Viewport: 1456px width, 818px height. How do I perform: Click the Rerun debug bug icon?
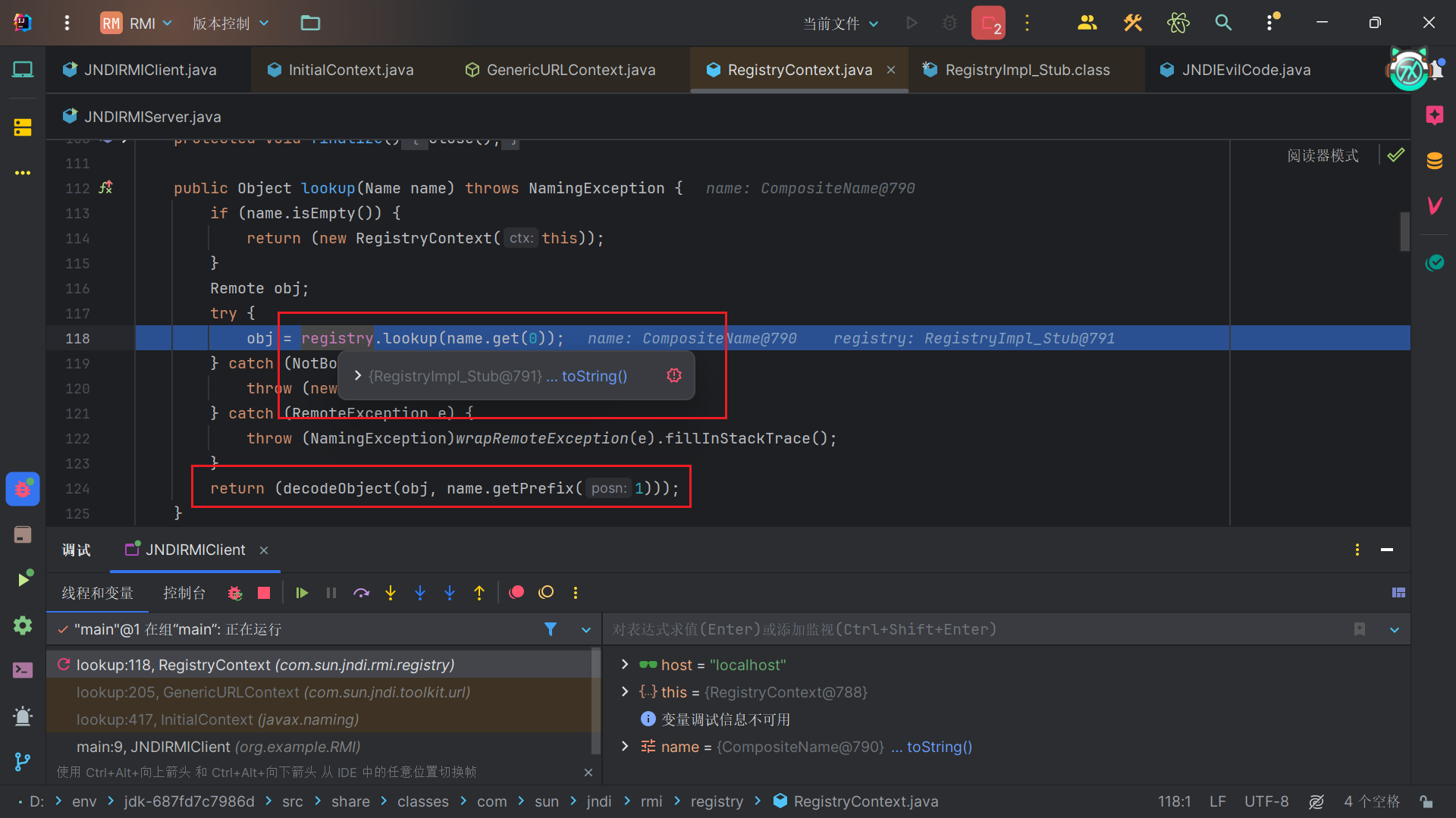pyautogui.click(x=235, y=593)
